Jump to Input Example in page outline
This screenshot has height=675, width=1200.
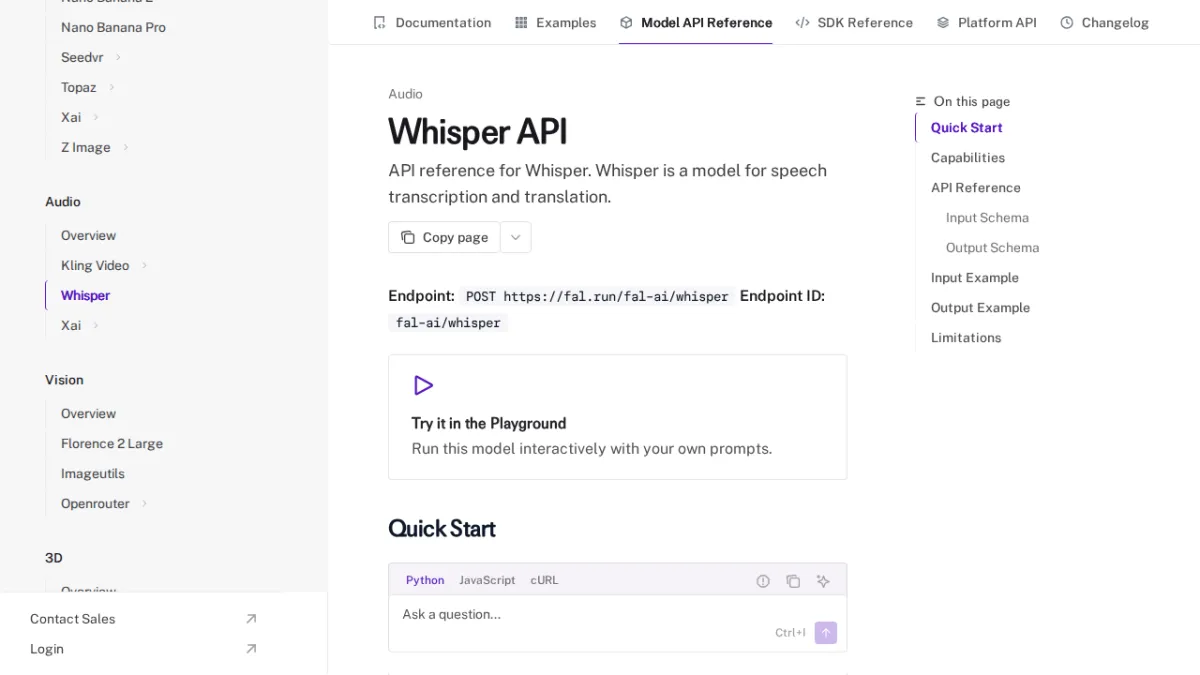point(975,277)
